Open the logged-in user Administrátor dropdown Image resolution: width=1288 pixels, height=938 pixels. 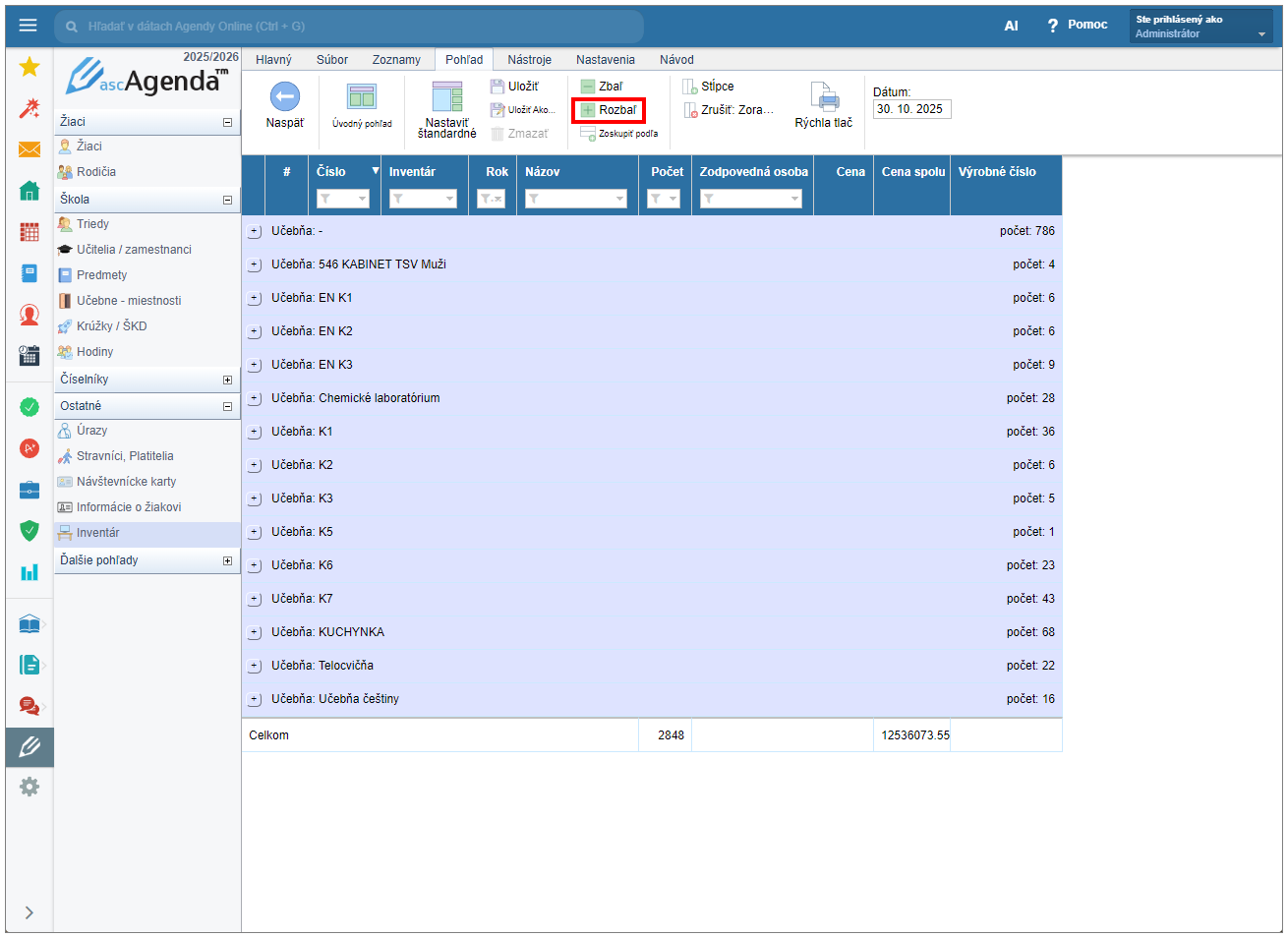point(1201,27)
